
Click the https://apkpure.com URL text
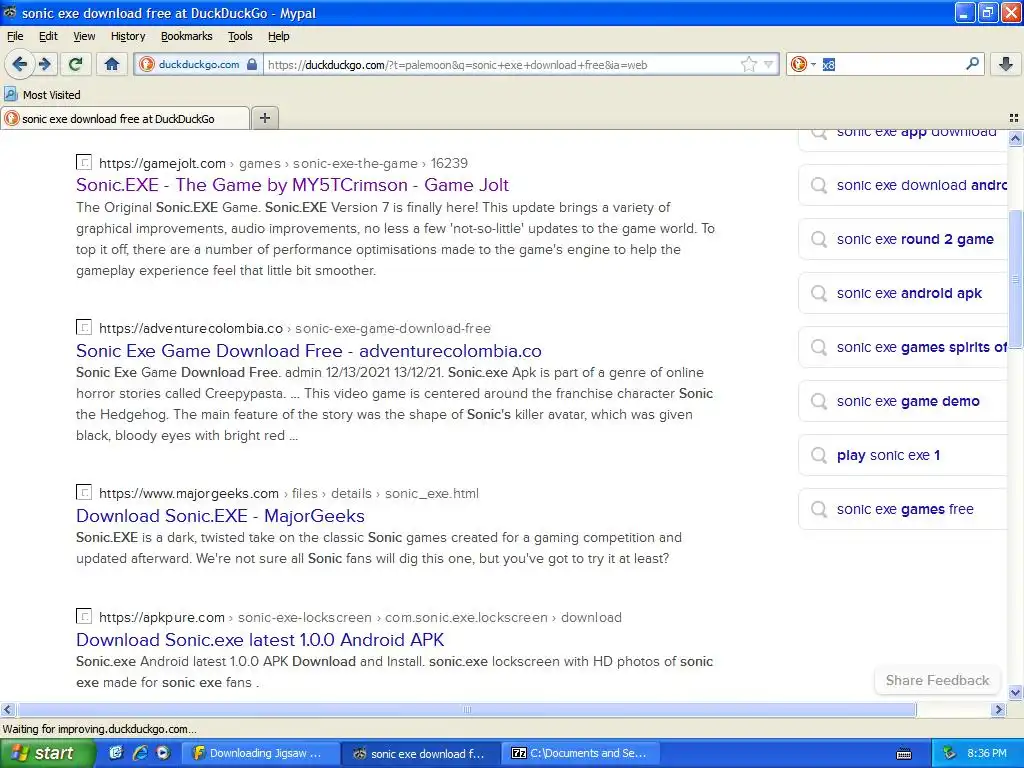(162, 617)
